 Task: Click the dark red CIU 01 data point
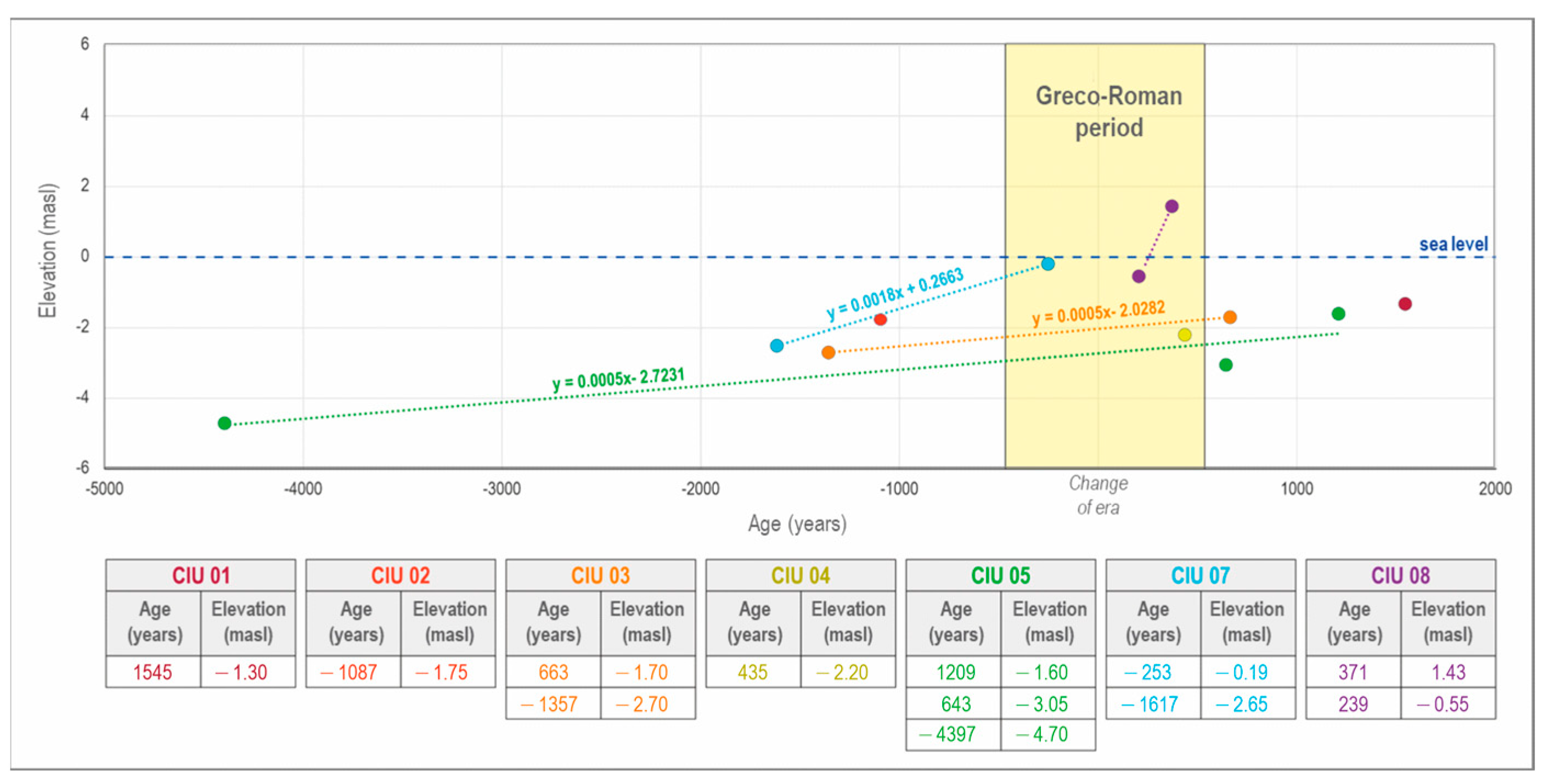1405,304
